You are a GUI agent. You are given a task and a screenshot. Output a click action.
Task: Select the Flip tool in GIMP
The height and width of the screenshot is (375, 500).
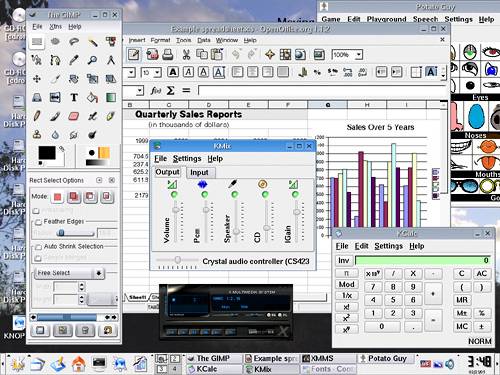click(55, 98)
